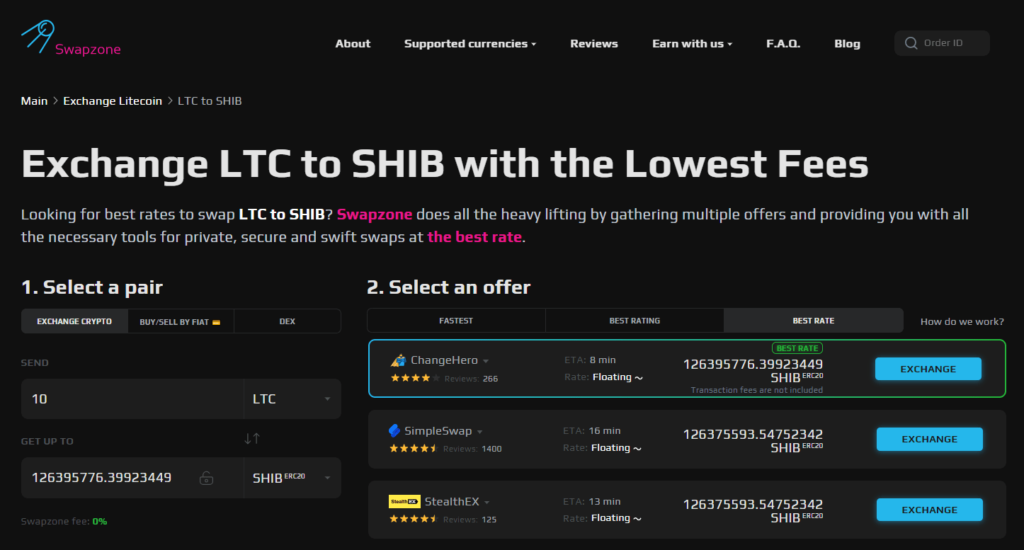Open the LTC send currency dropdown
1024x550 pixels.
[x=291, y=399]
